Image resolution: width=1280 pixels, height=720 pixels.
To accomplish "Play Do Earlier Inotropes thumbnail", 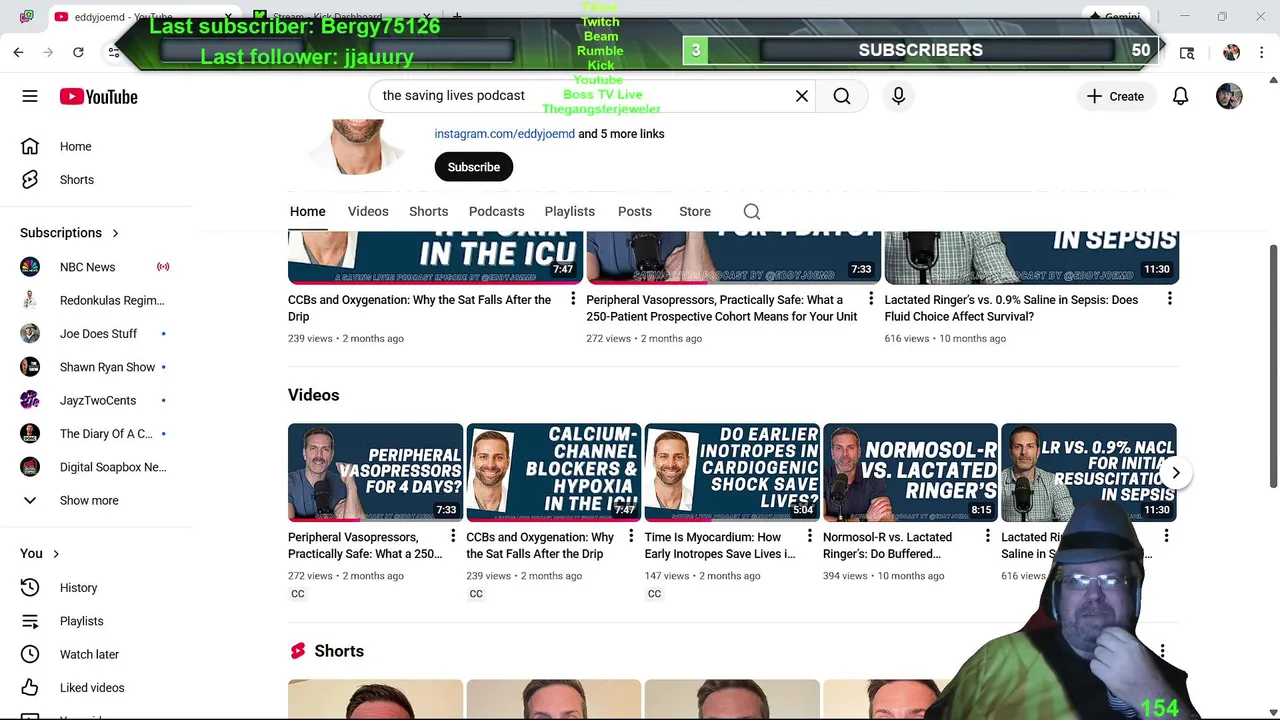I will pos(732,472).
